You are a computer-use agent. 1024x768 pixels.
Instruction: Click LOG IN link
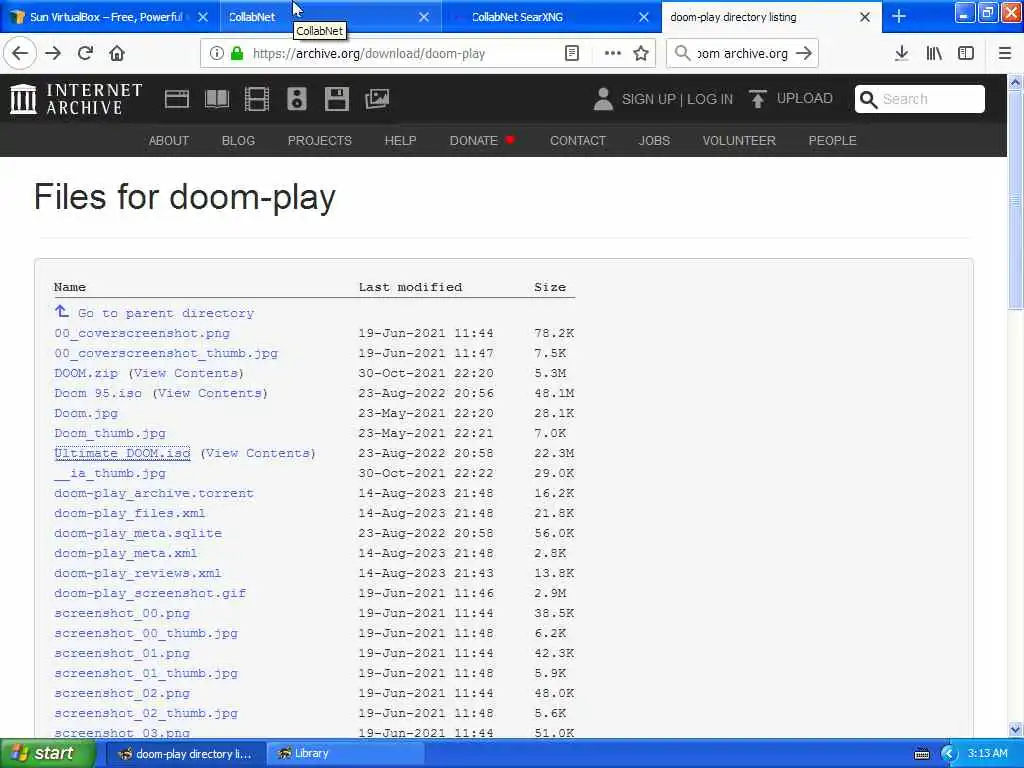(x=710, y=99)
